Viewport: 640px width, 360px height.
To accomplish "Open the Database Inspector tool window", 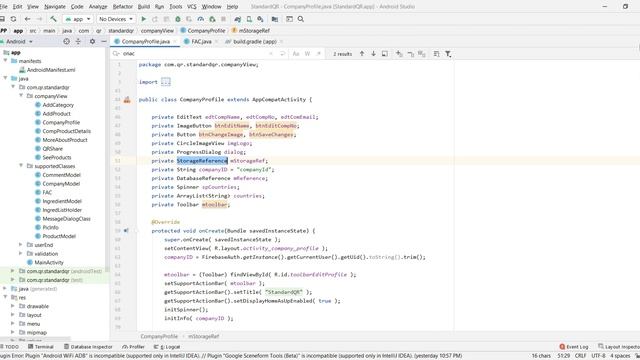I will [x=88, y=347].
